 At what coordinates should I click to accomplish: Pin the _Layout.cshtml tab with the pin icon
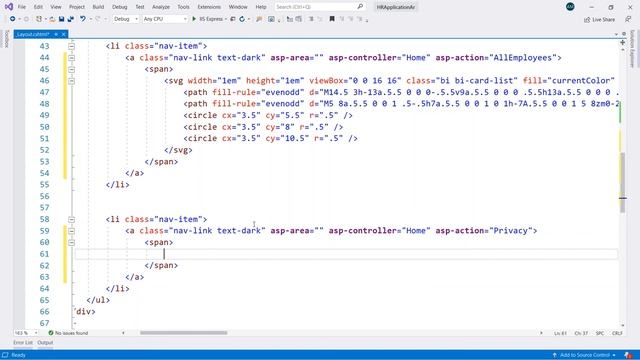(x=56, y=34)
